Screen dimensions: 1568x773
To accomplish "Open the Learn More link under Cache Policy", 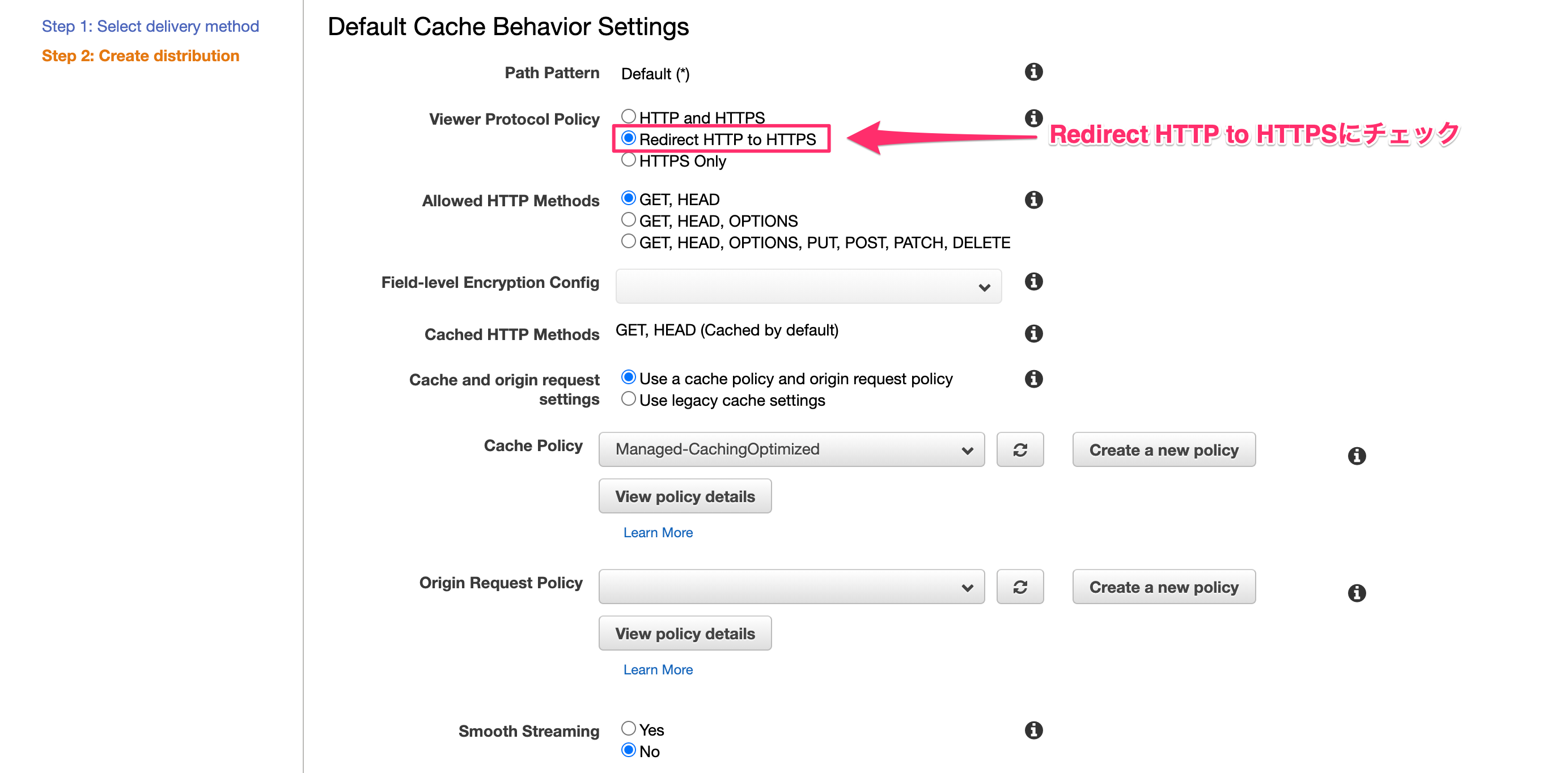I will tap(658, 532).
